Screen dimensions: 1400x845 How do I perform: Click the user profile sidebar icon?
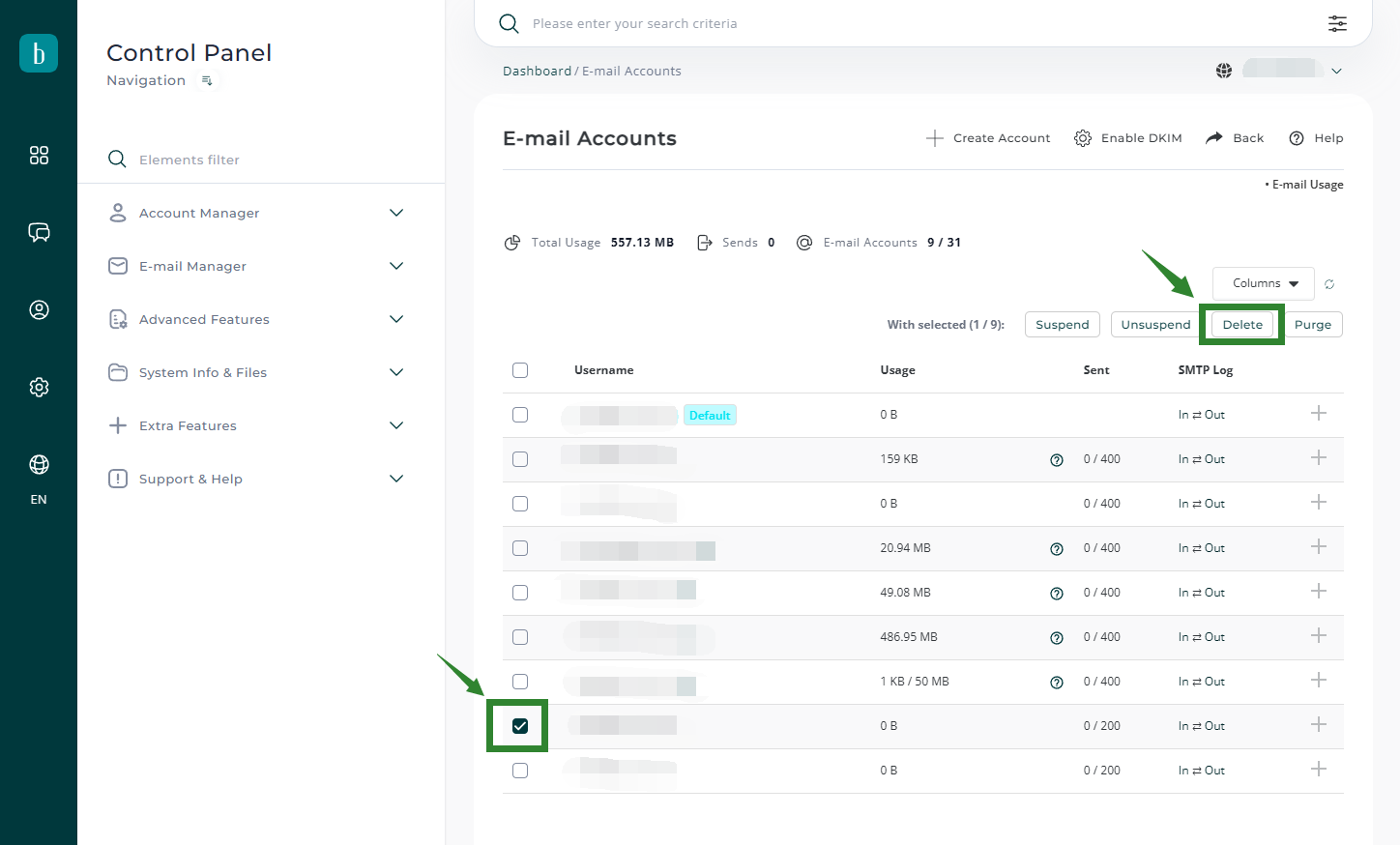pos(39,309)
